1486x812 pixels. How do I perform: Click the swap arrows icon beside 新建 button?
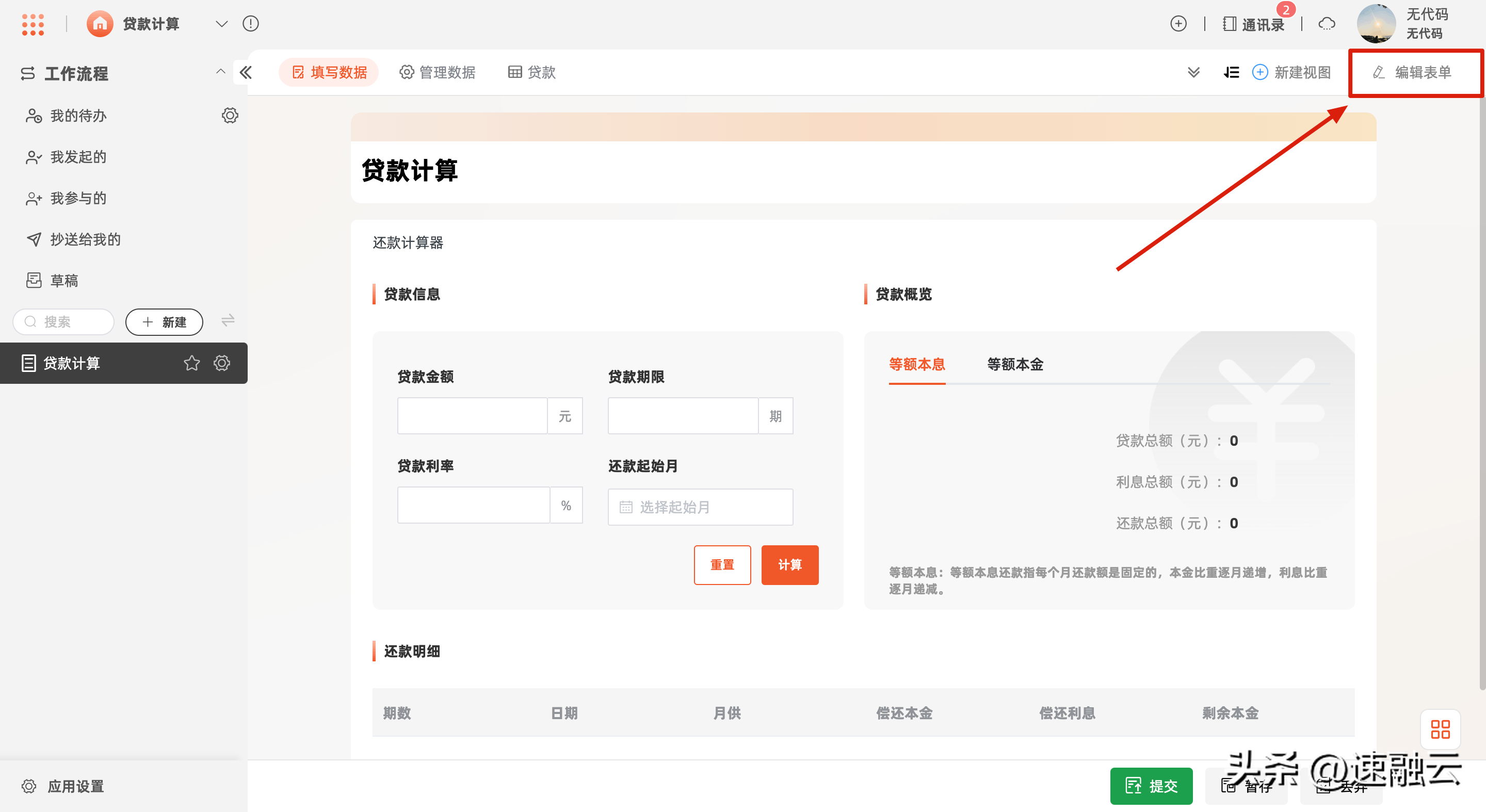228,321
